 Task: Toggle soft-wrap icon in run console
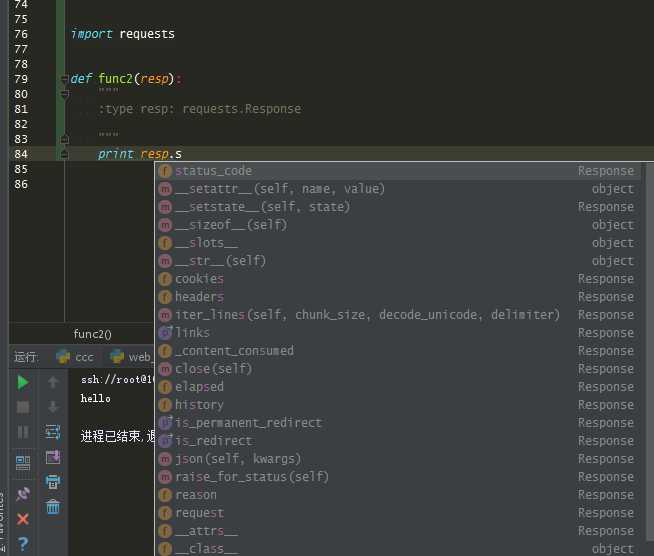click(54, 432)
